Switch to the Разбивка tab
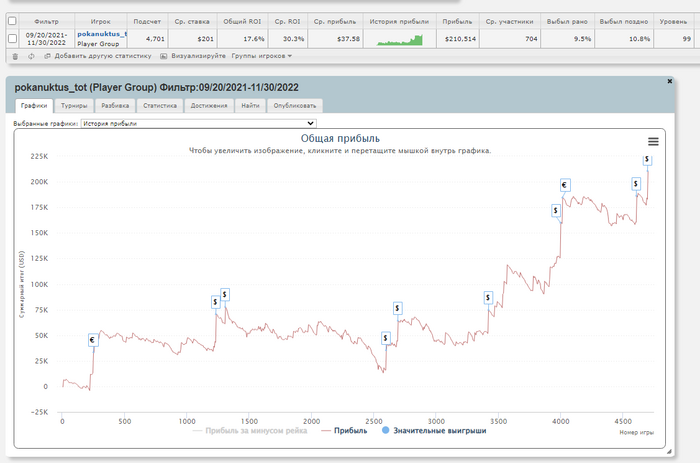The width and height of the screenshot is (700, 463). 115,106
